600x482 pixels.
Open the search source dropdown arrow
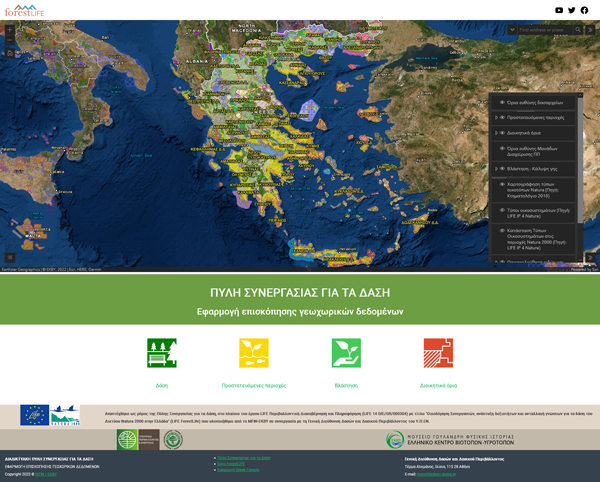[513, 30]
